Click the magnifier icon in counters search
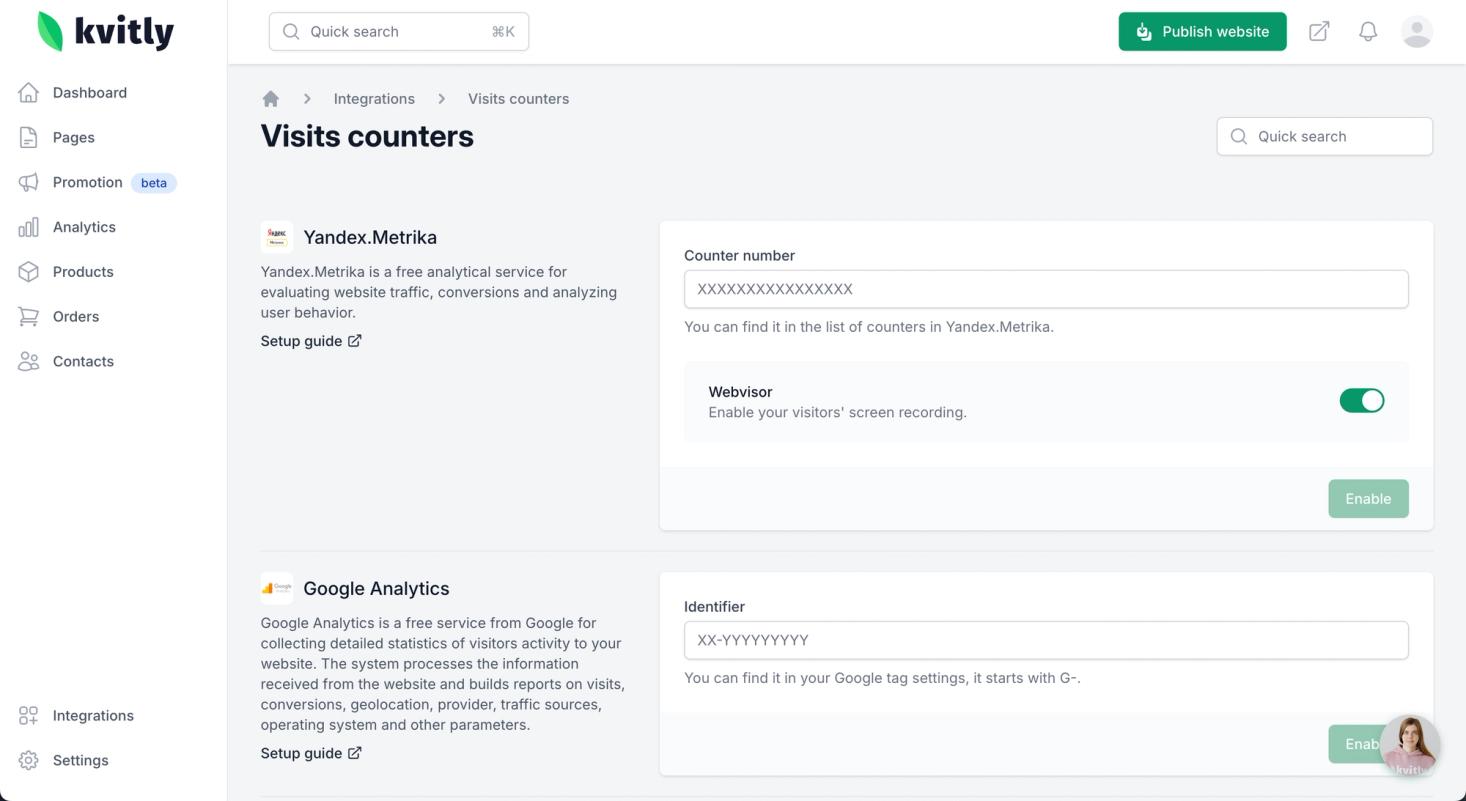This screenshot has width=1466, height=801. pyautogui.click(x=1239, y=137)
